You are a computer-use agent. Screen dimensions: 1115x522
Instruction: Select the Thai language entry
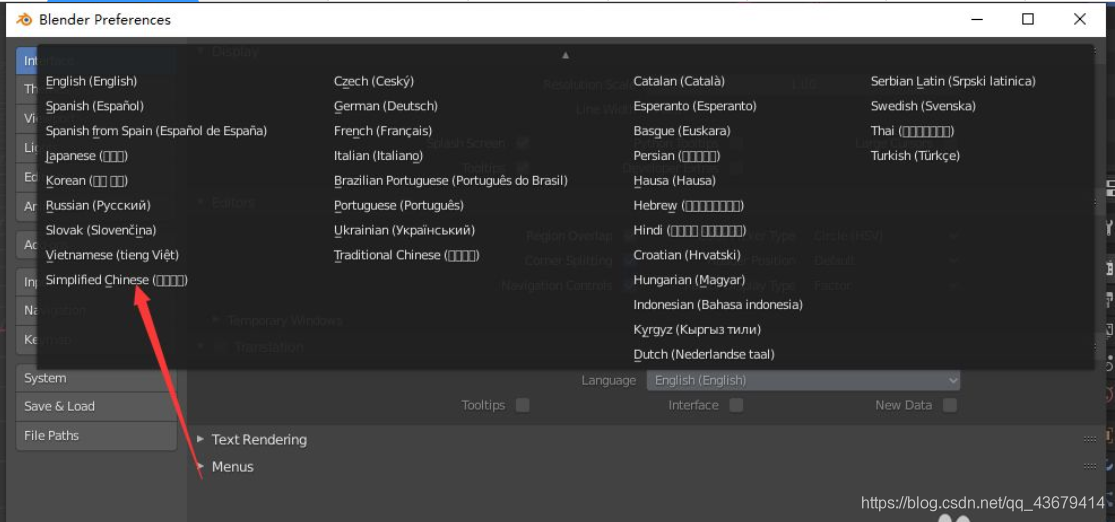(912, 131)
